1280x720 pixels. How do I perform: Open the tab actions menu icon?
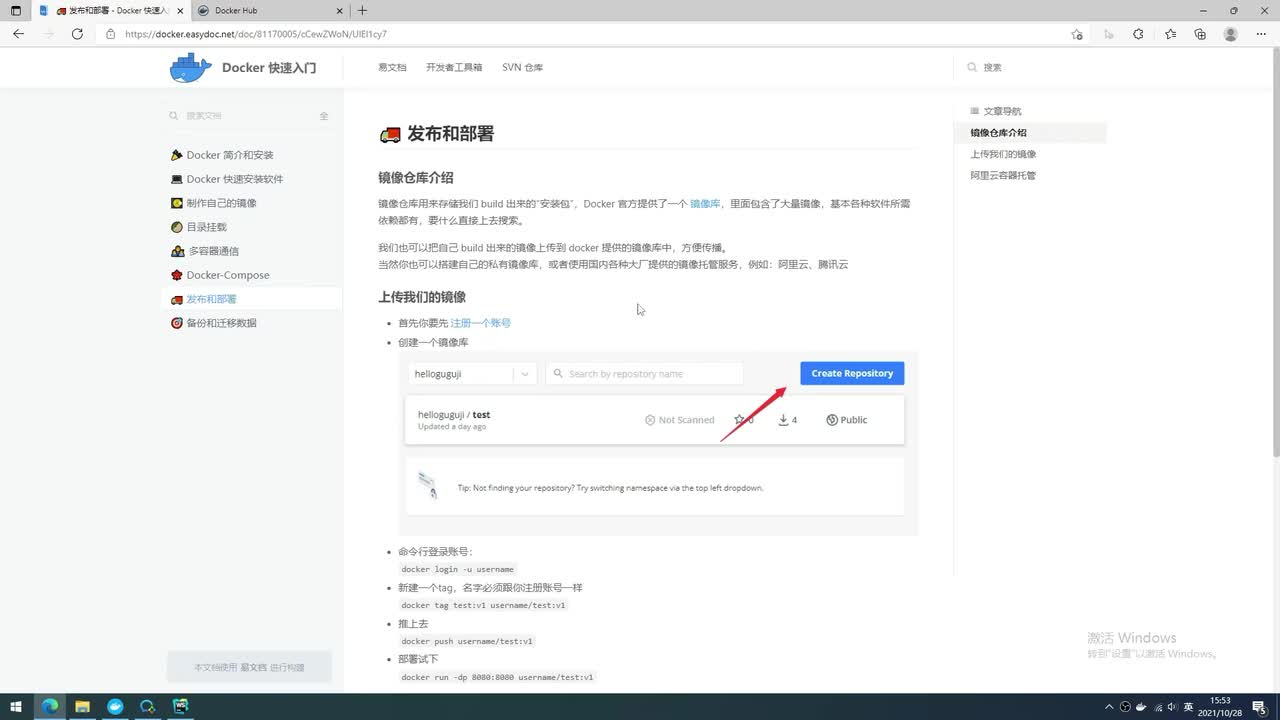point(15,10)
